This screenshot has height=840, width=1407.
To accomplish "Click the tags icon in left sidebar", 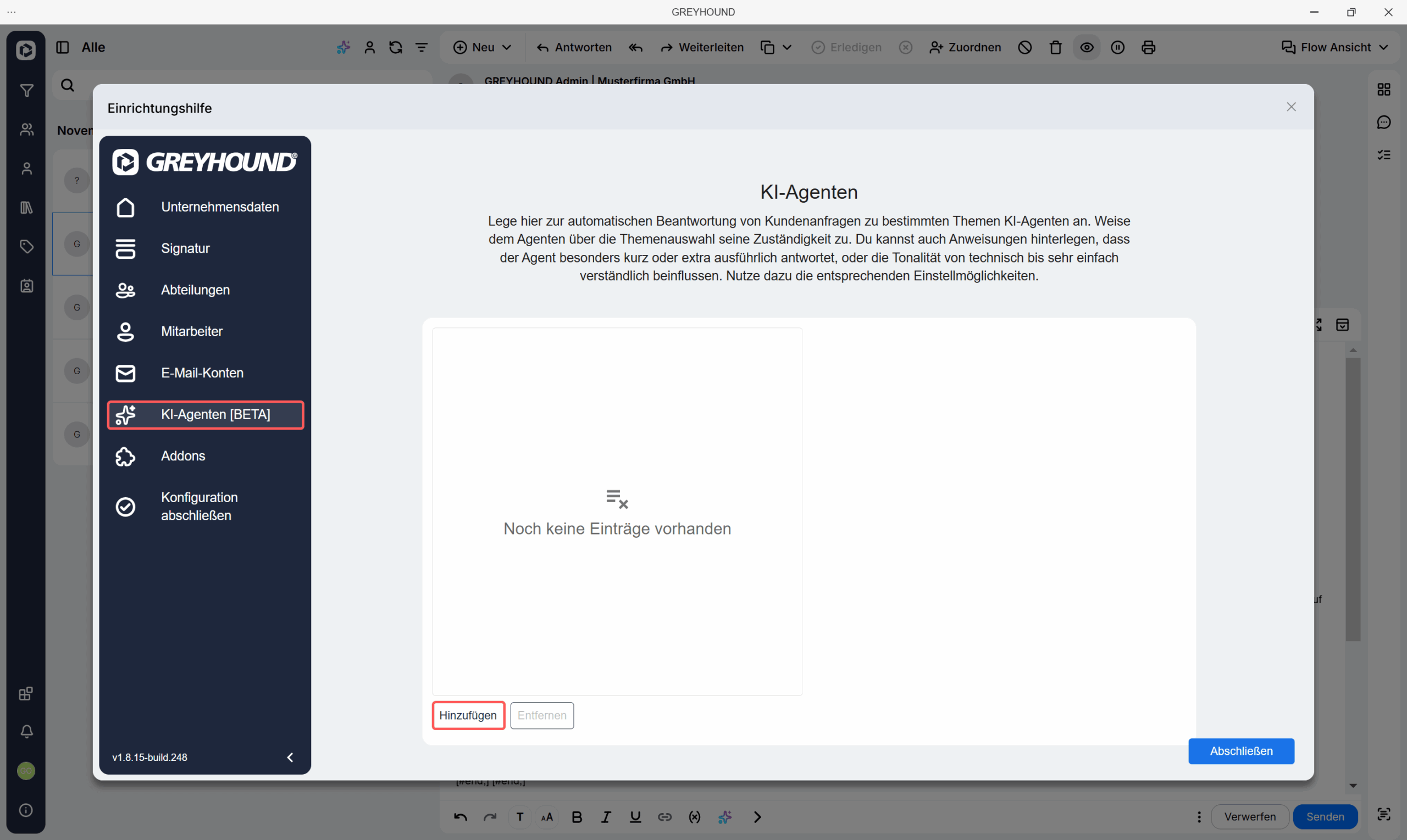I will pyautogui.click(x=26, y=247).
